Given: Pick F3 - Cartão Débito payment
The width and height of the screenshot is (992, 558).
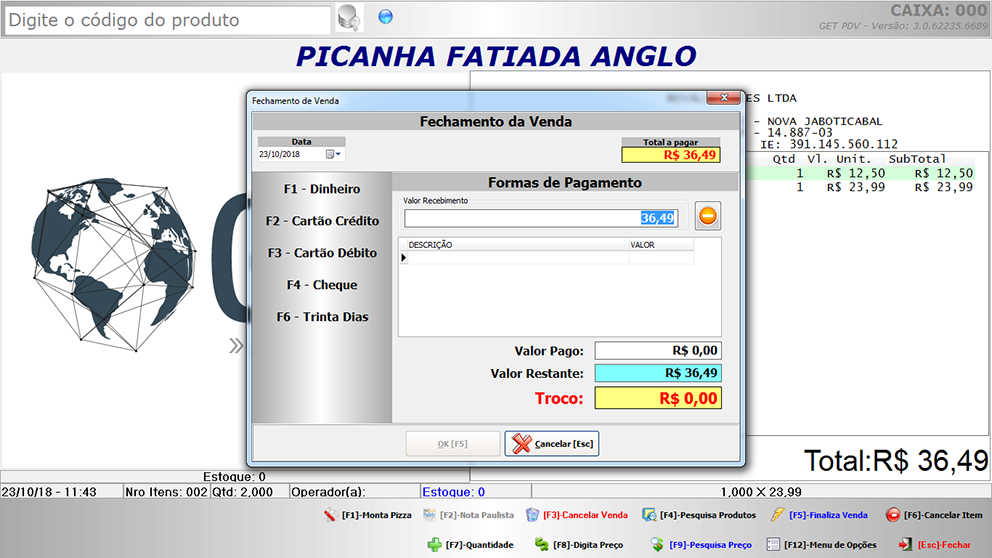Looking at the screenshot, I should click(x=321, y=253).
